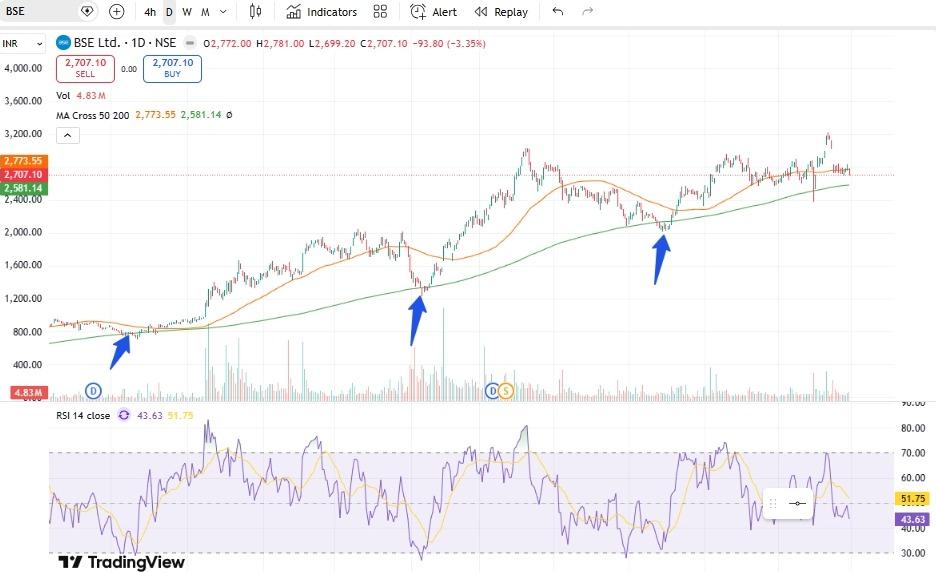Click the 2,581.14 MA value in legend

(201, 115)
